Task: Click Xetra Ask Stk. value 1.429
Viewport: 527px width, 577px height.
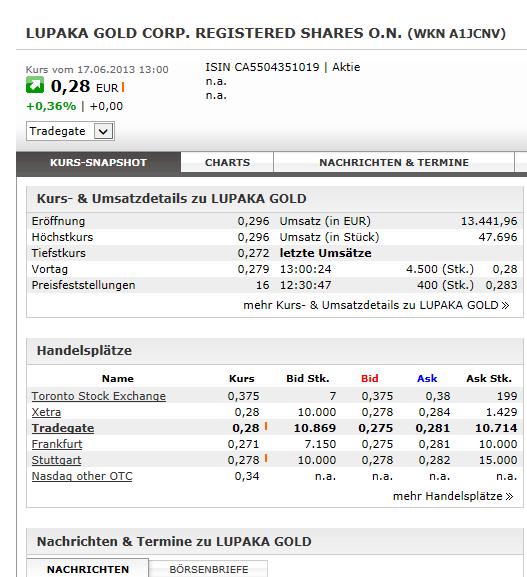Action: [x=501, y=412]
